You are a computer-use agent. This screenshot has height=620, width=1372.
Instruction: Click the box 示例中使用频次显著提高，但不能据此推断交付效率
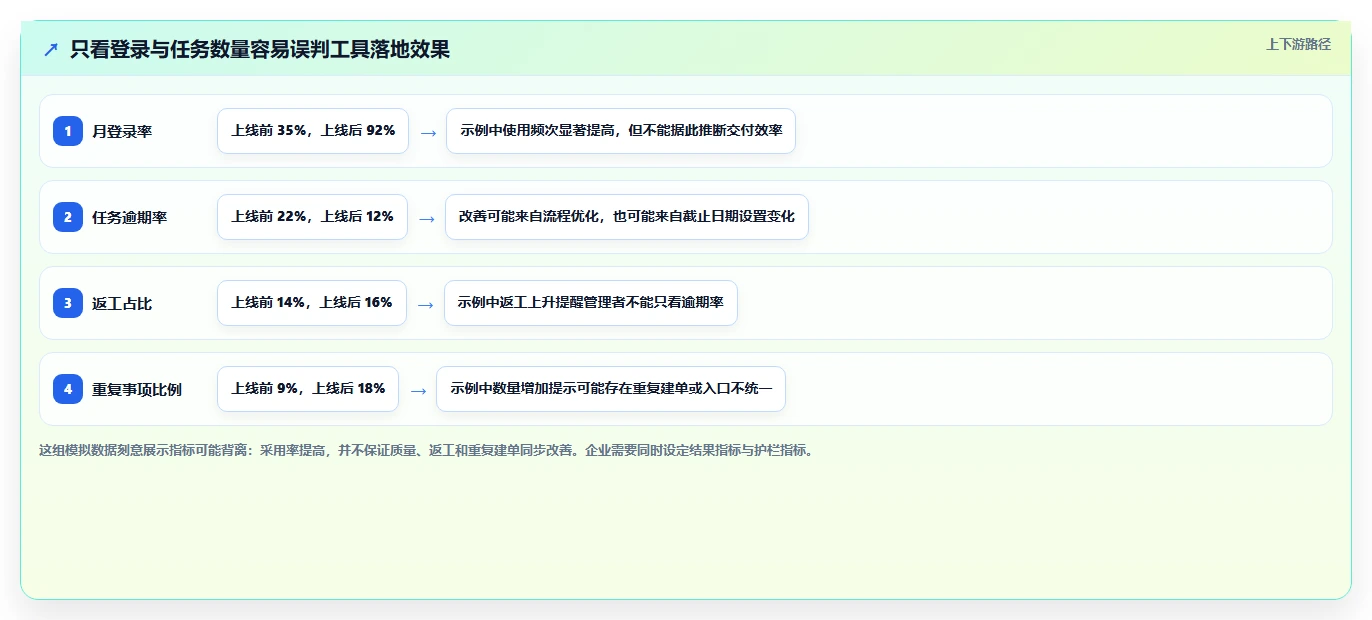coord(621,131)
